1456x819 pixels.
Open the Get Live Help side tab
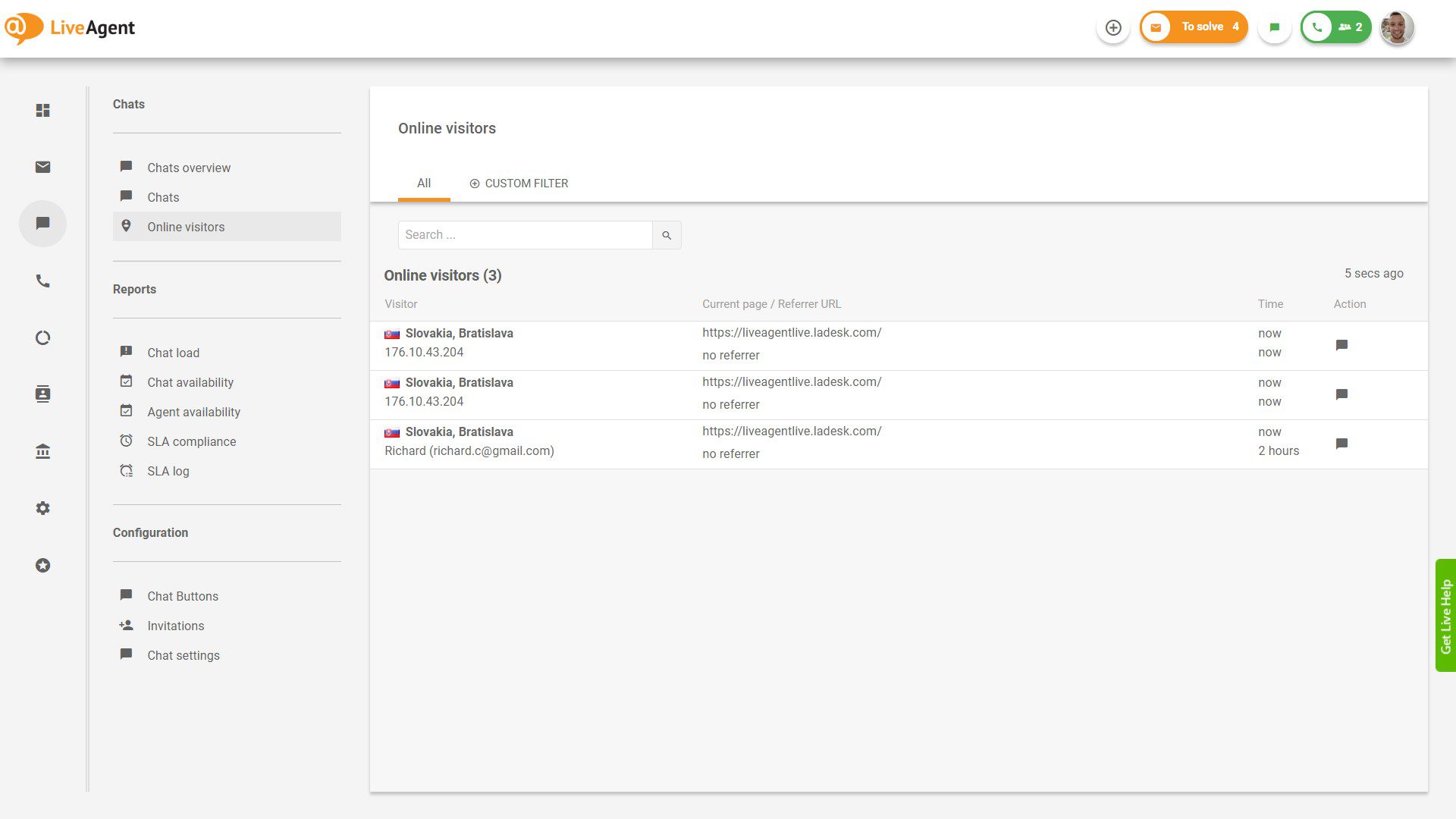1445,615
